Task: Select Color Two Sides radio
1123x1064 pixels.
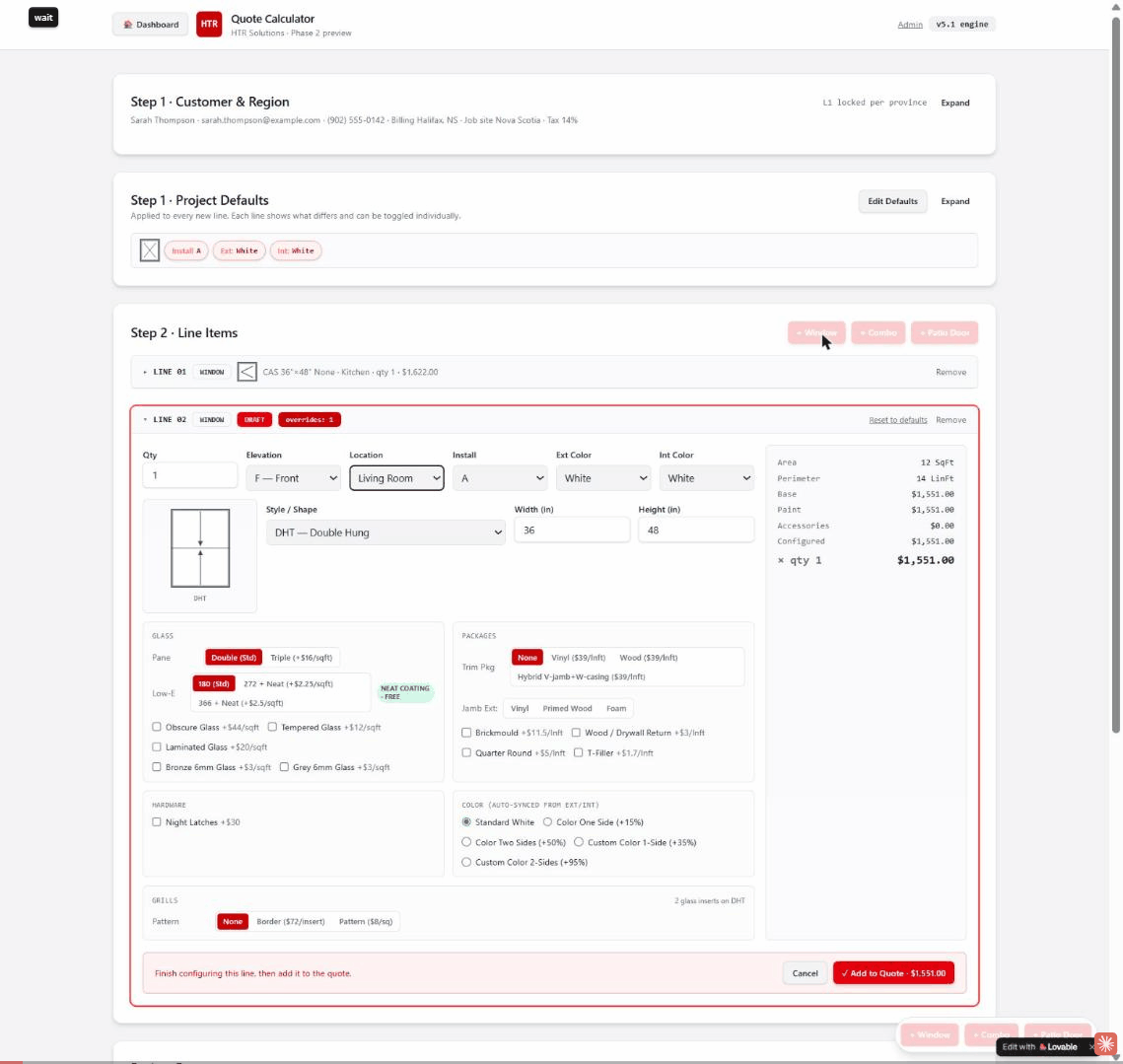Action: [x=466, y=842]
